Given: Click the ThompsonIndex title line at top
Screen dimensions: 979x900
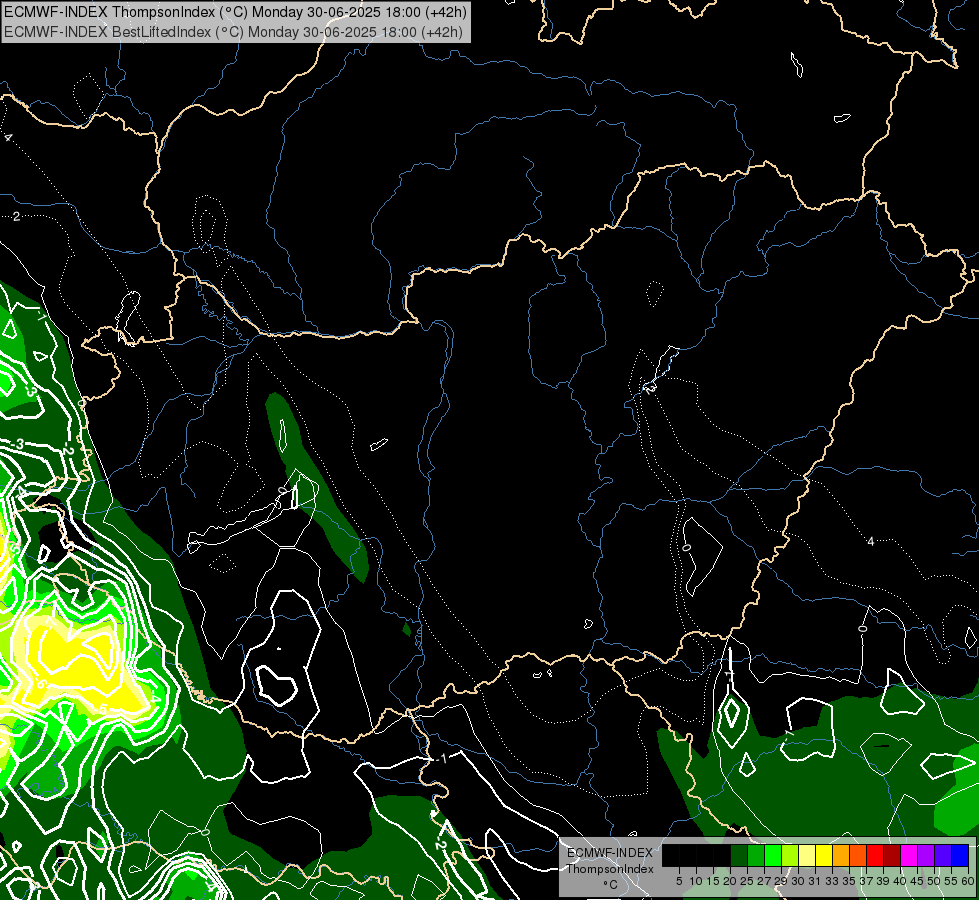Looking at the screenshot, I should point(234,12).
